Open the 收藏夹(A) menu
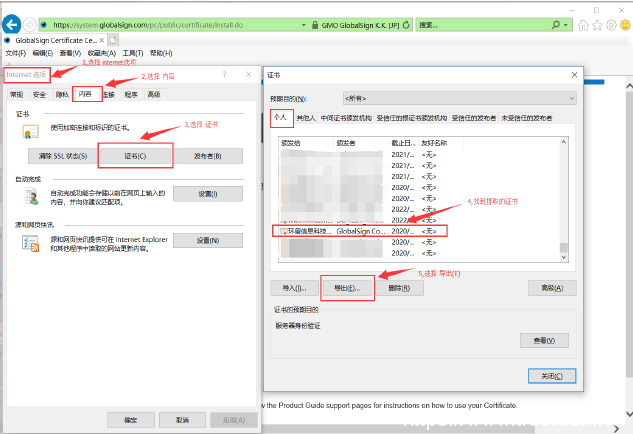 point(102,53)
